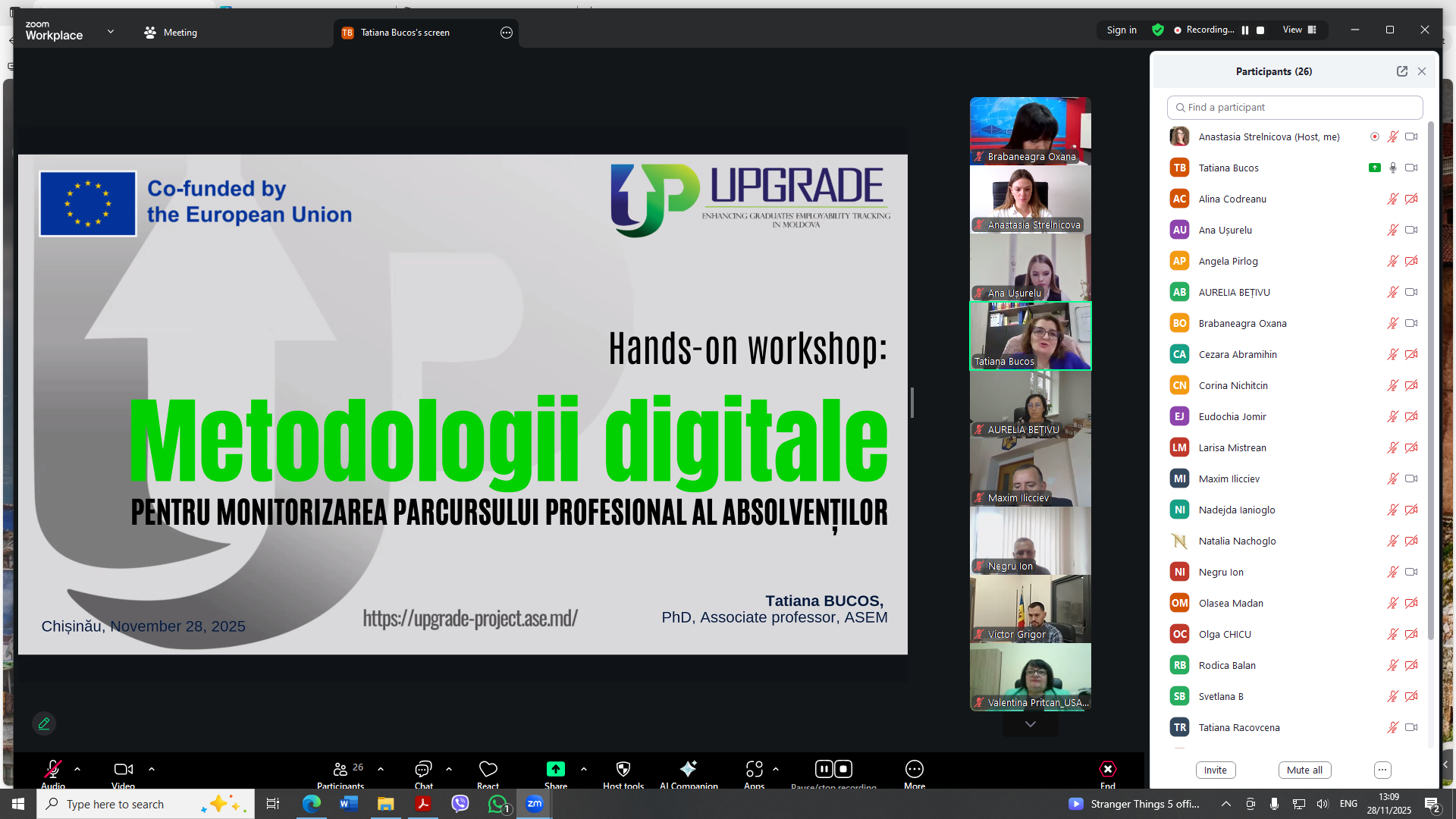Click the Invite button
The height and width of the screenshot is (819, 1456).
1215,770
